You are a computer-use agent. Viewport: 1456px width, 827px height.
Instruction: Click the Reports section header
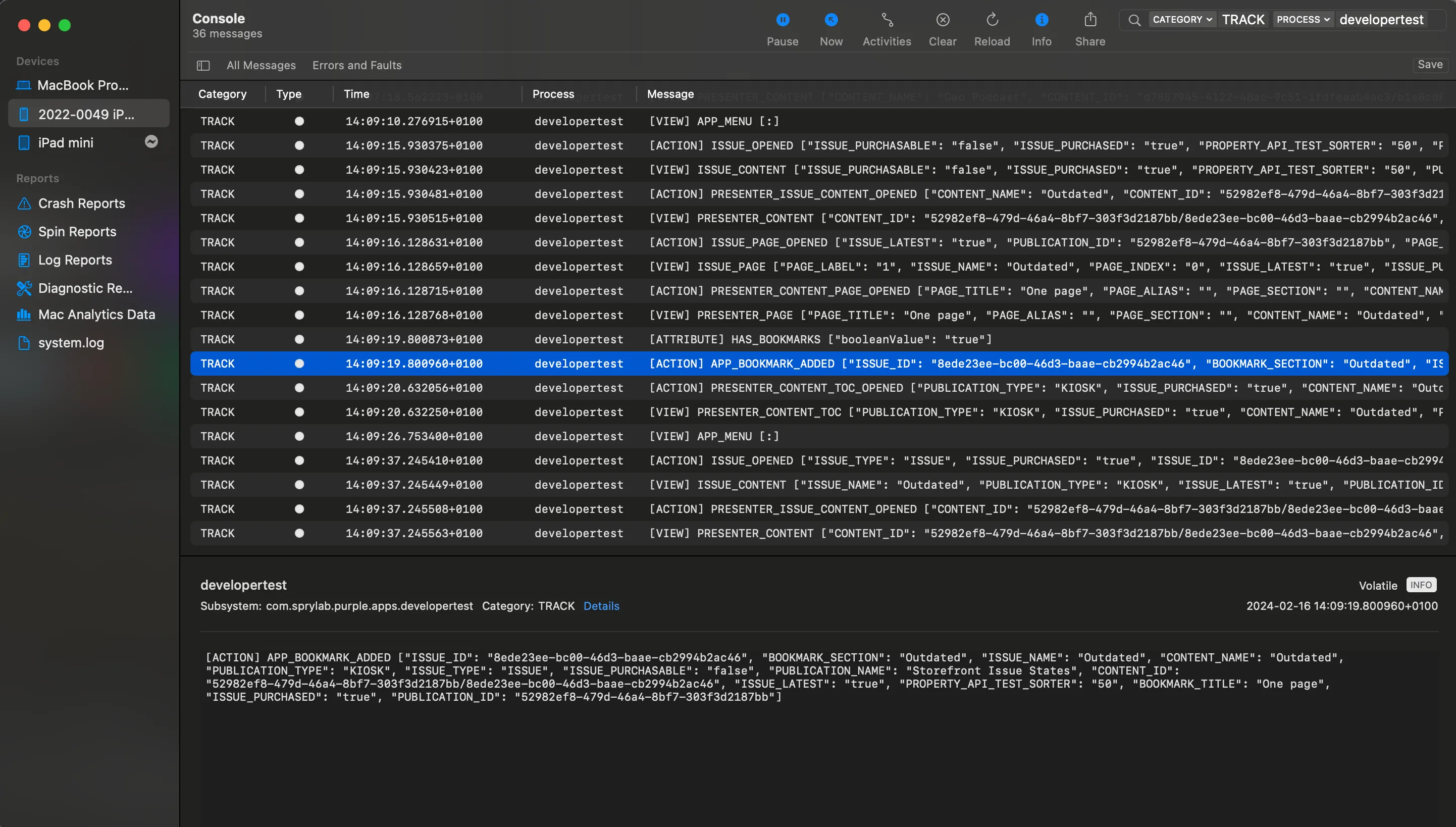pyautogui.click(x=37, y=178)
